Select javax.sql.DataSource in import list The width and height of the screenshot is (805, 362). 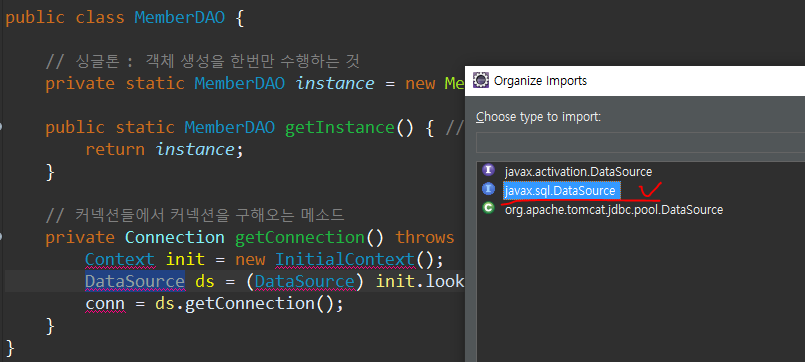[x=559, y=191]
